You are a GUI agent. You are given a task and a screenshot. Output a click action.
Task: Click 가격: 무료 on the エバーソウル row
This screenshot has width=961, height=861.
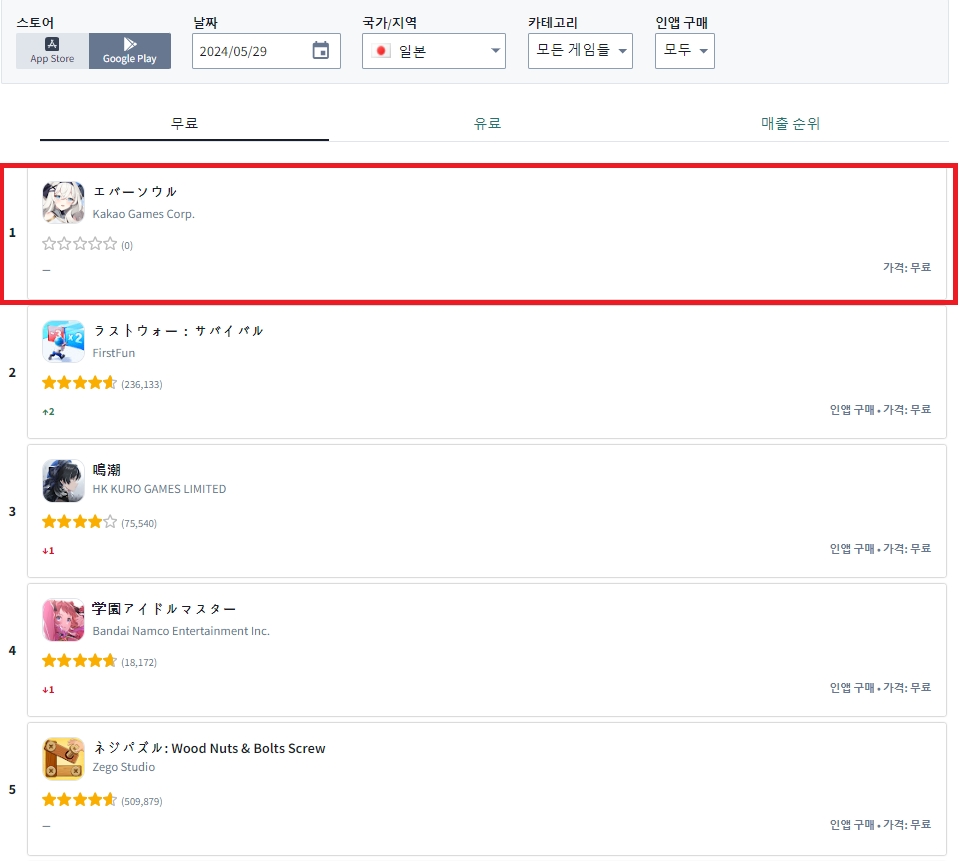click(x=907, y=267)
